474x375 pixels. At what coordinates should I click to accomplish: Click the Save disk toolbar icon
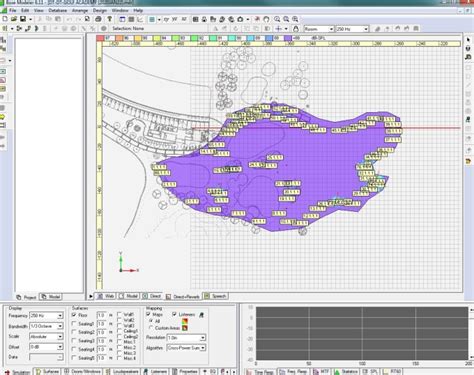tap(23, 19)
